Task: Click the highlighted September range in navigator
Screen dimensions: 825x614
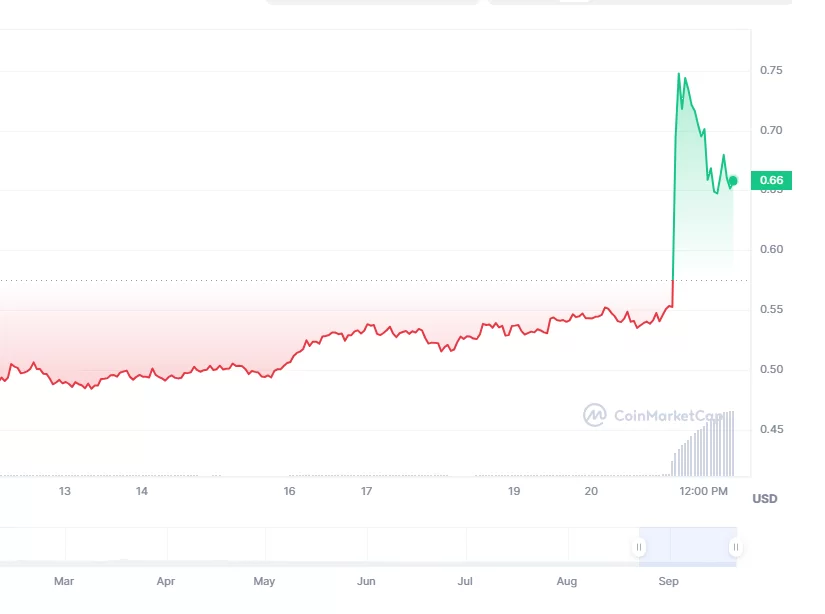Action: [x=687, y=547]
